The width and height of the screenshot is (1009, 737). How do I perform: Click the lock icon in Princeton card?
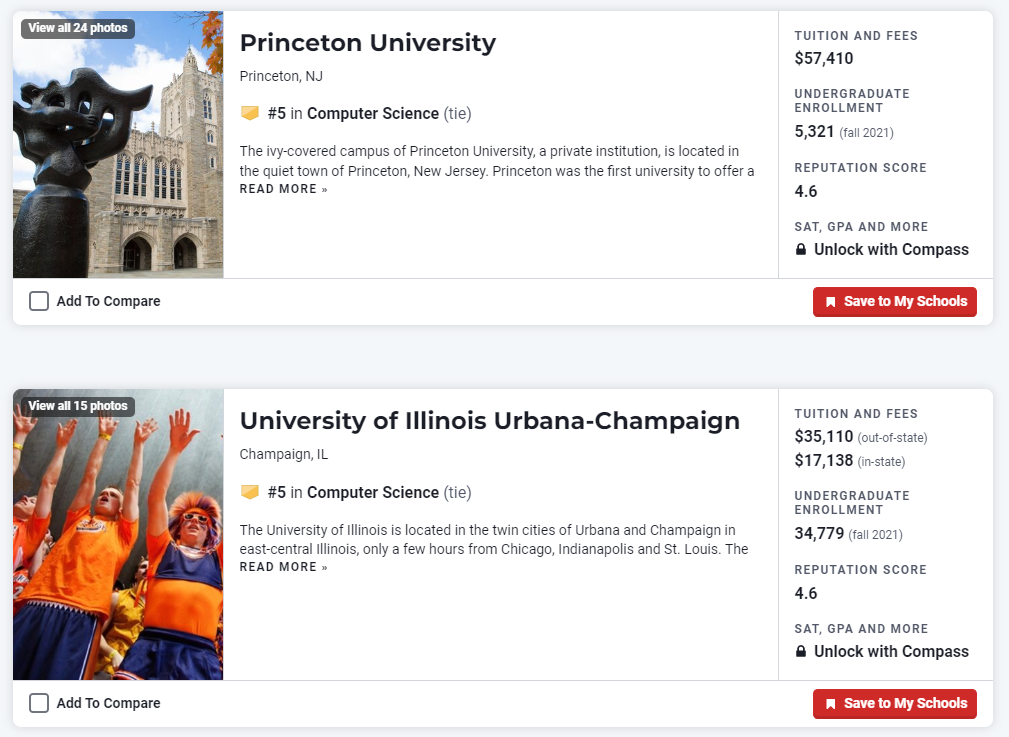pos(801,250)
